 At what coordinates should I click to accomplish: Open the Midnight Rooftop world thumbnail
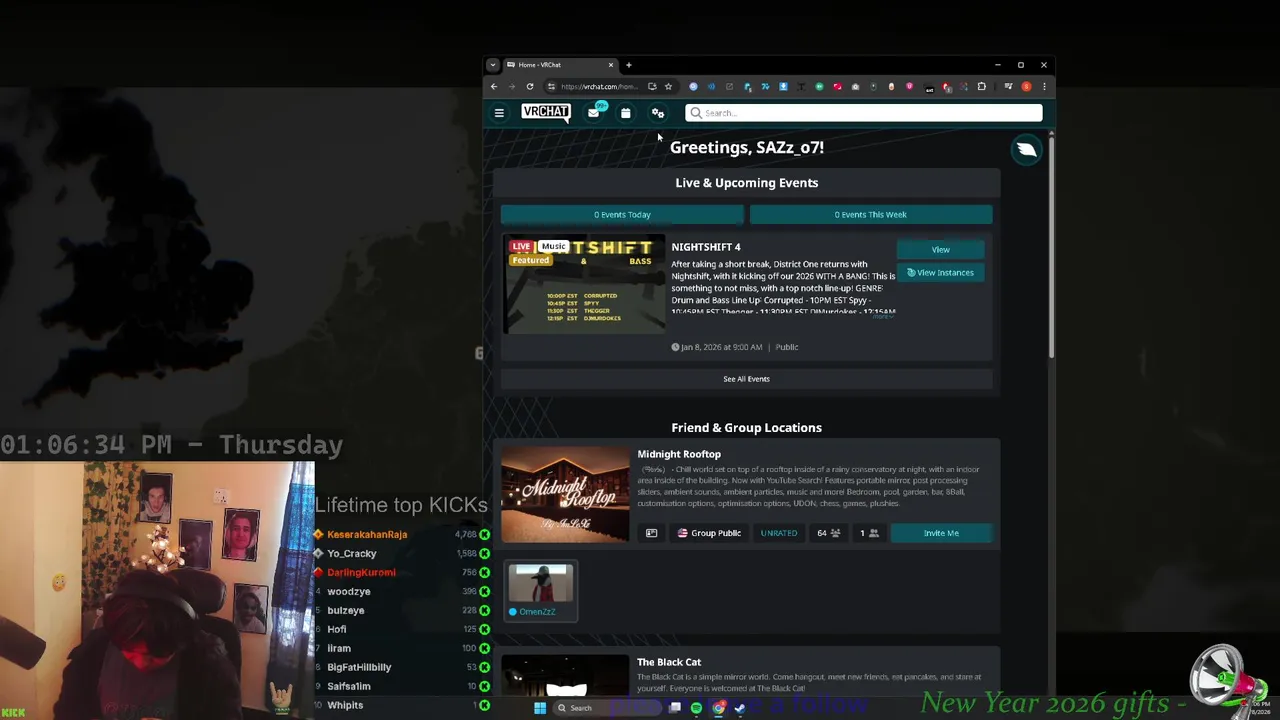pyautogui.click(x=565, y=494)
